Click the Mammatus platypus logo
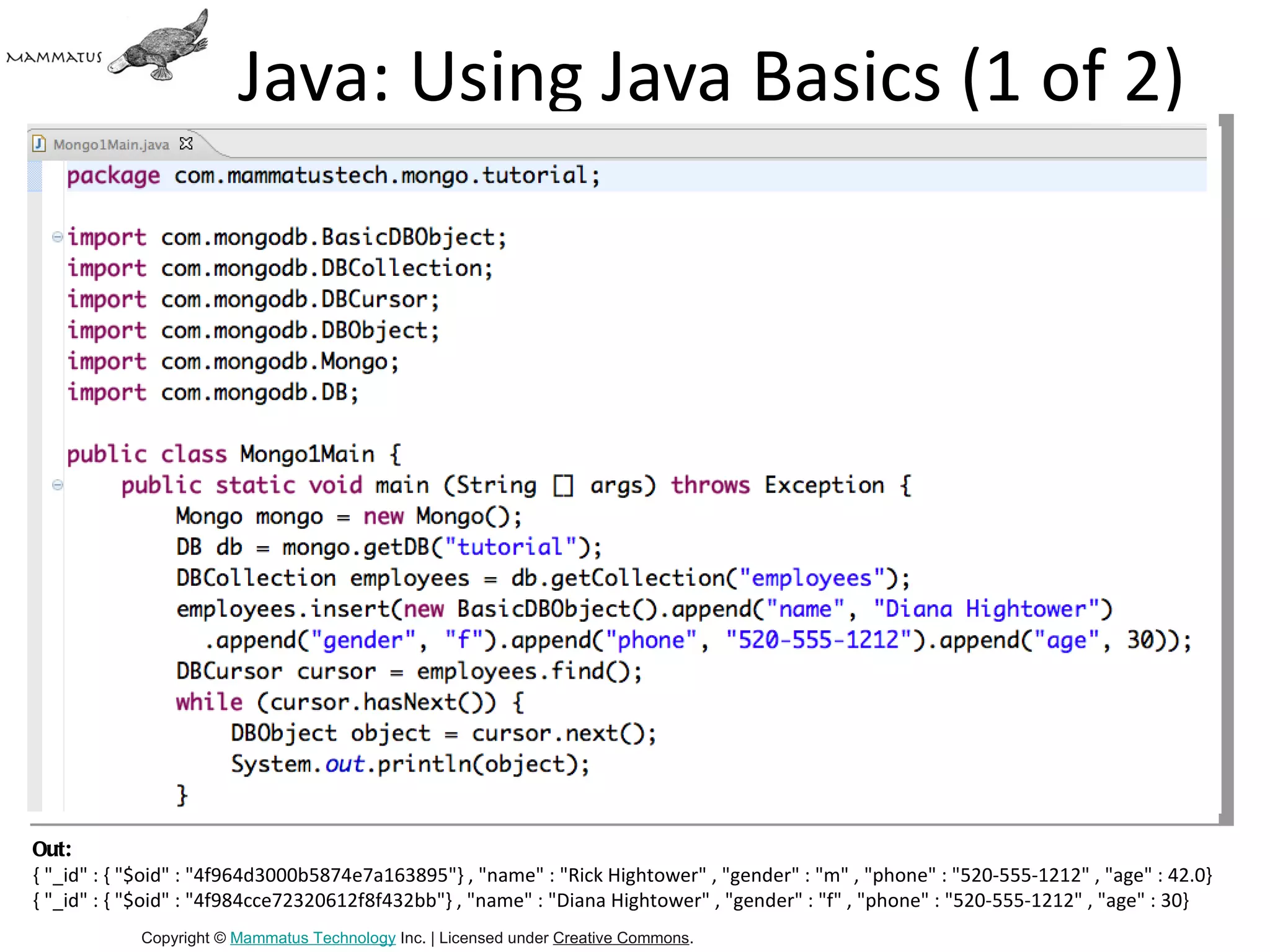This screenshot has width=1270, height=952. pyautogui.click(x=107, y=45)
